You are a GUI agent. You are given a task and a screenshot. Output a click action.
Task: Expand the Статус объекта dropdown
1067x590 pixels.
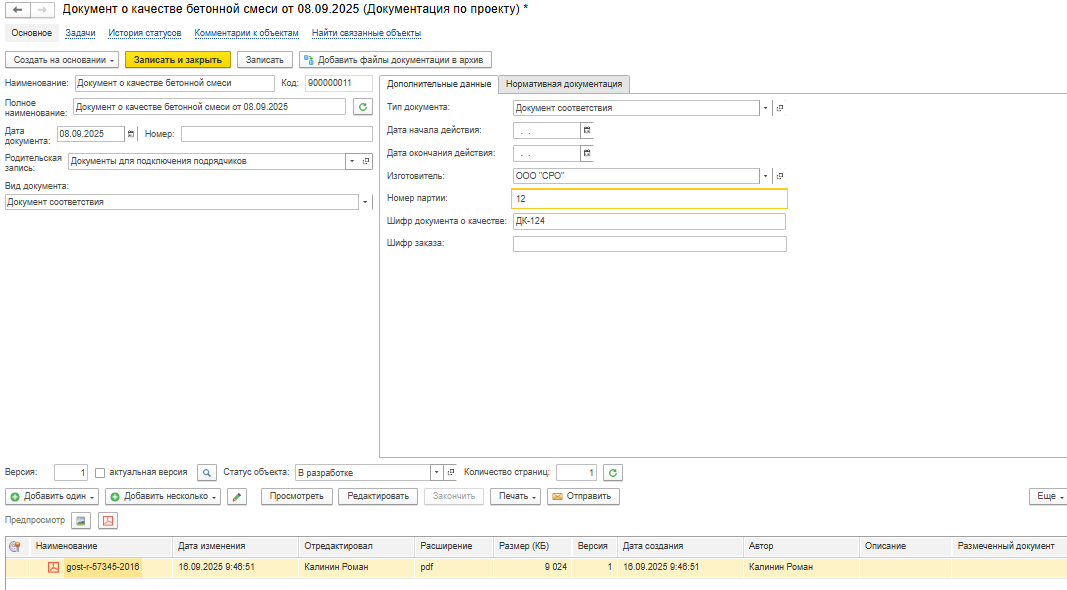pos(436,473)
